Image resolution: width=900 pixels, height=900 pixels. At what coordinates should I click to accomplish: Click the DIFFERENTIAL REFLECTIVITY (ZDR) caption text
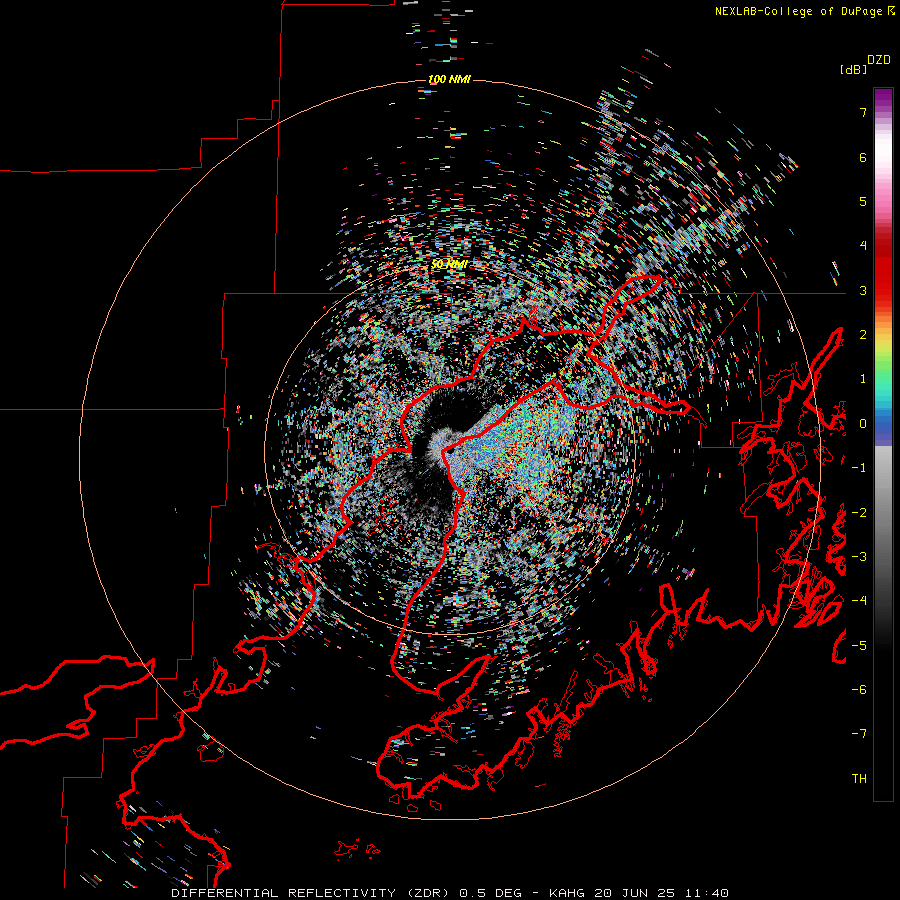point(311,893)
